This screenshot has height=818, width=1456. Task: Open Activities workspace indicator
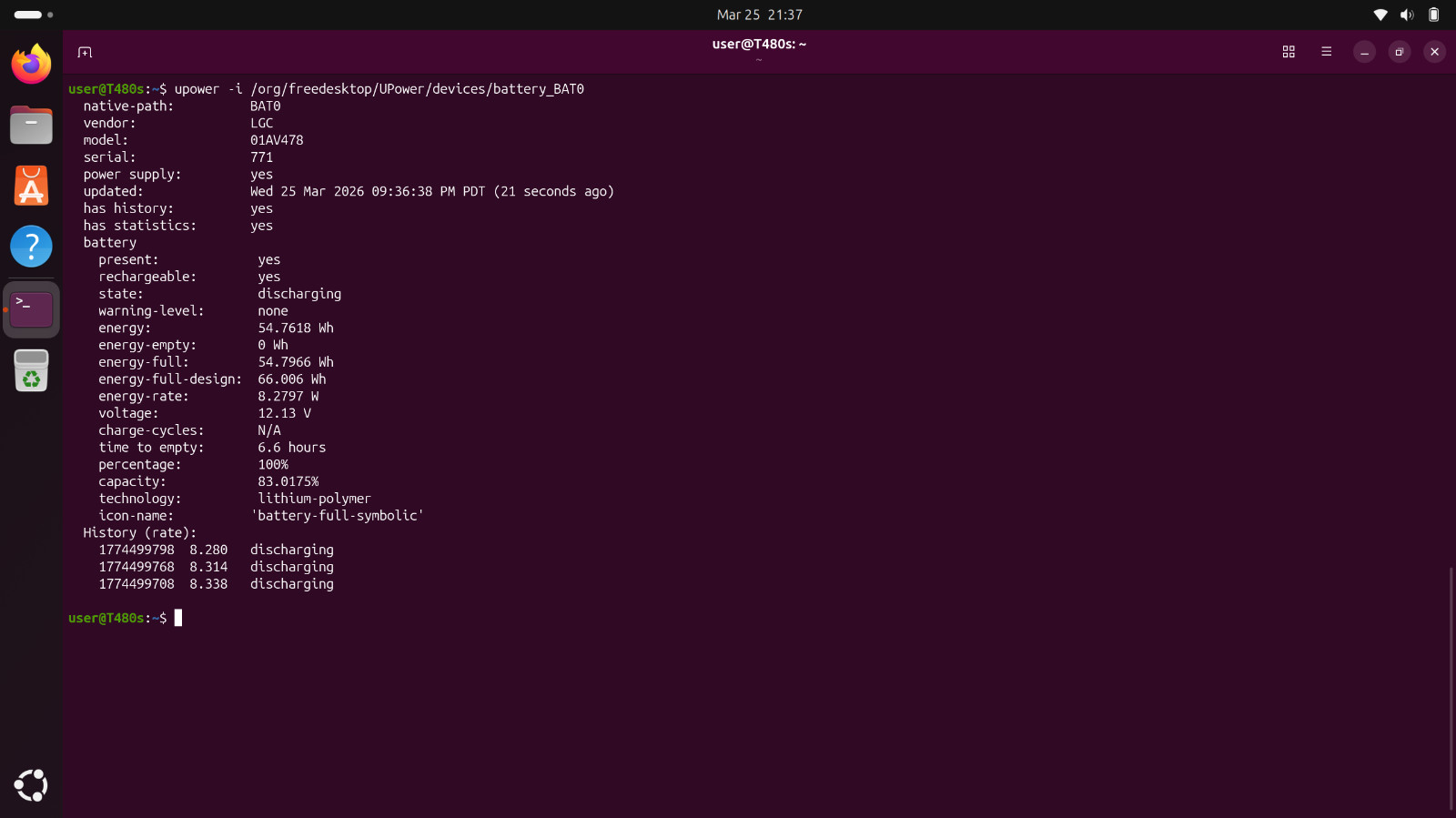click(x=34, y=15)
